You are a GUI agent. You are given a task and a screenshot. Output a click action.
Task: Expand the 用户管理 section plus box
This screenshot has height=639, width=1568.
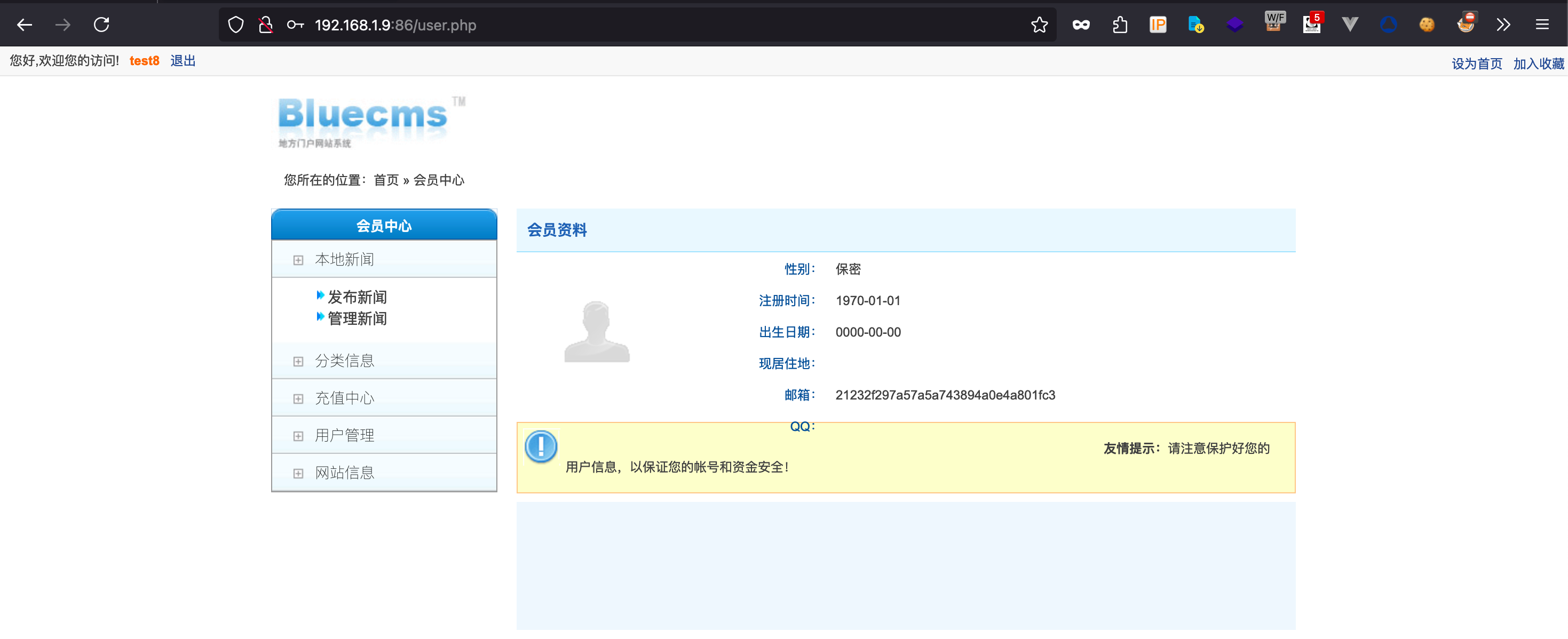(298, 436)
